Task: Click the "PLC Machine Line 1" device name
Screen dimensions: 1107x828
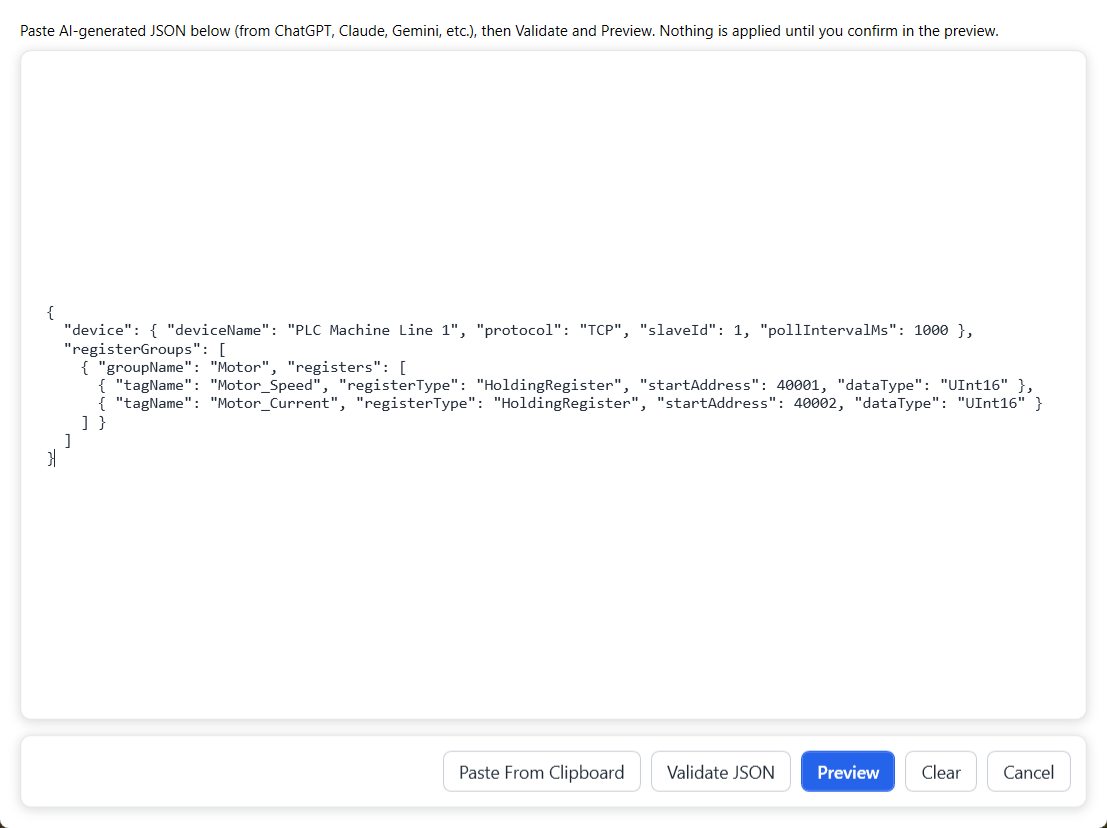Action: point(373,330)
